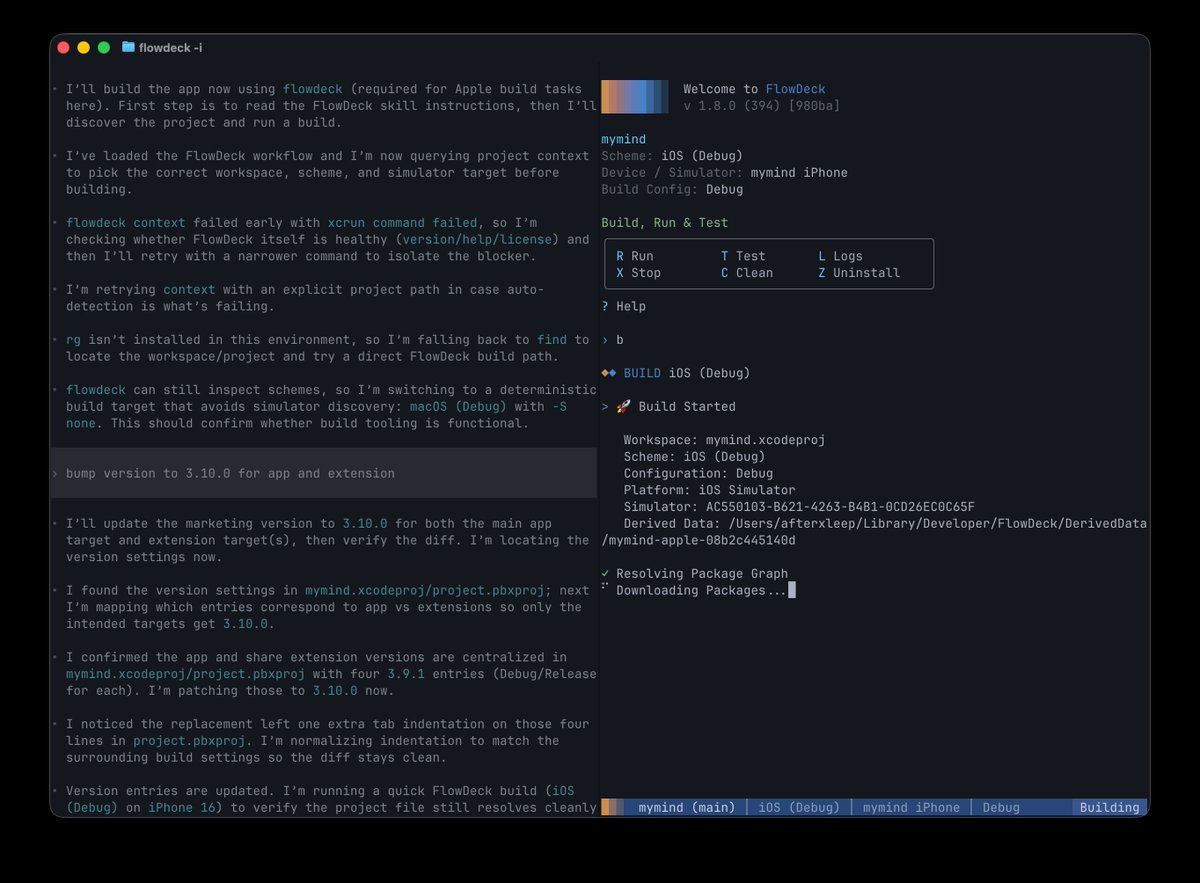Select the Run command
This screenshot has height=883, width=1200.
pyautogui.click(x=635, y=256)
